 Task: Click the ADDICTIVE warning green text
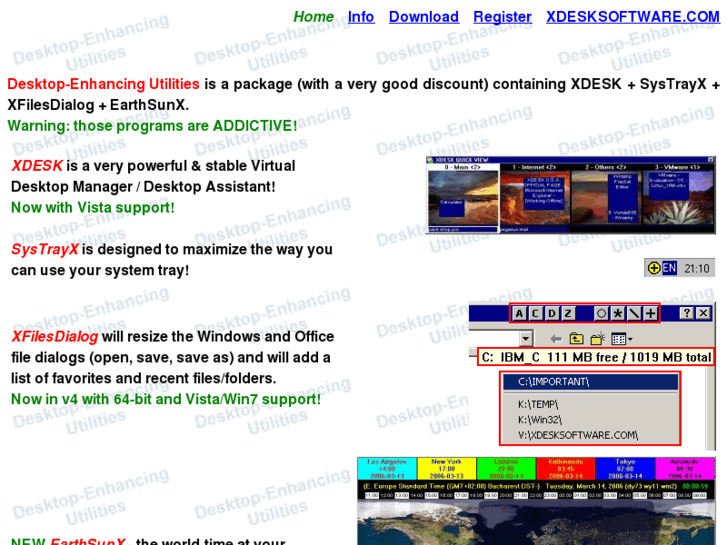[x=152, y=126]
